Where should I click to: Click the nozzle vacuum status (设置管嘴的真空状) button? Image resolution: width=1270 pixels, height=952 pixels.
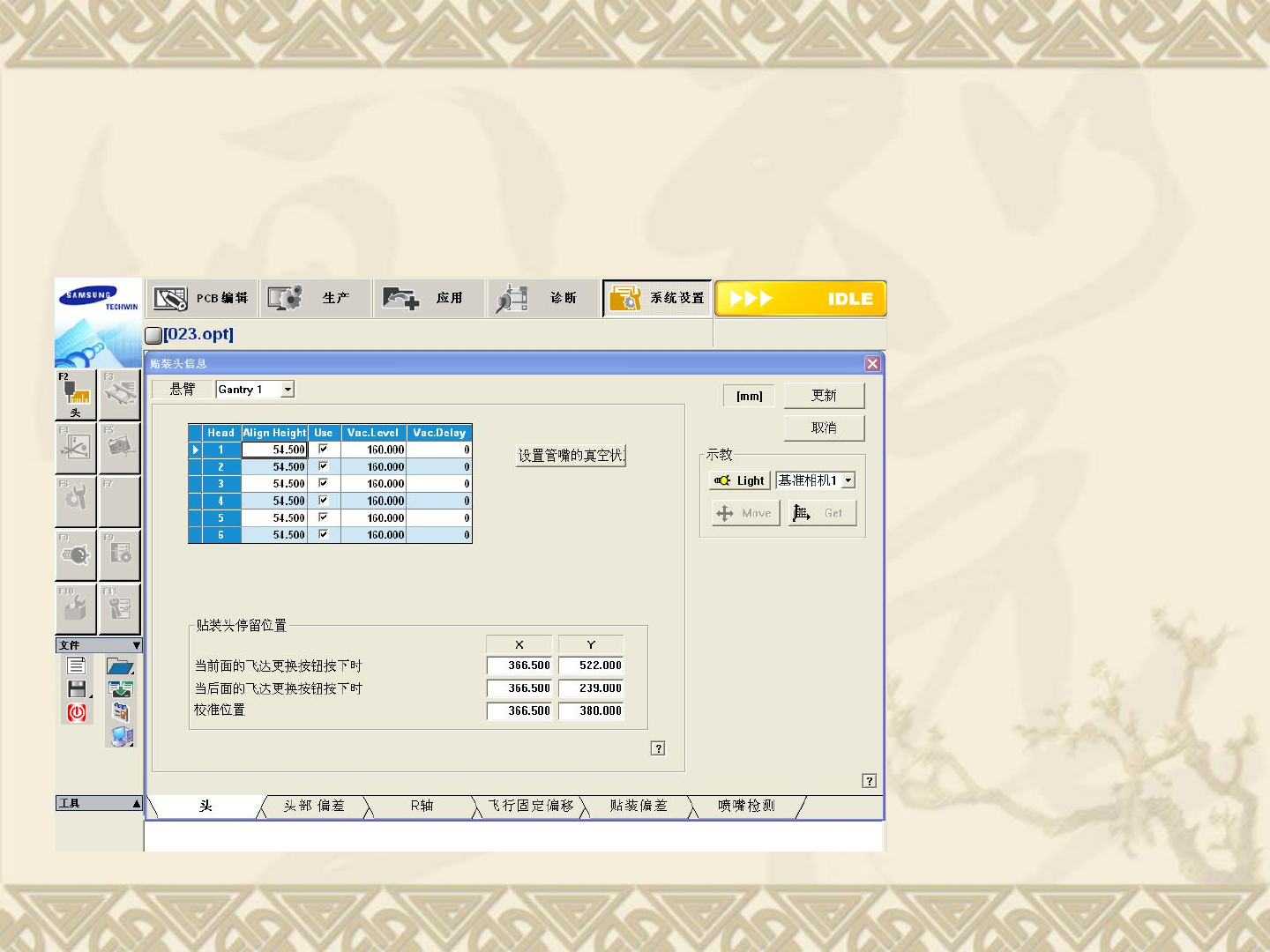pyautogui.click(x=571, y=456)
